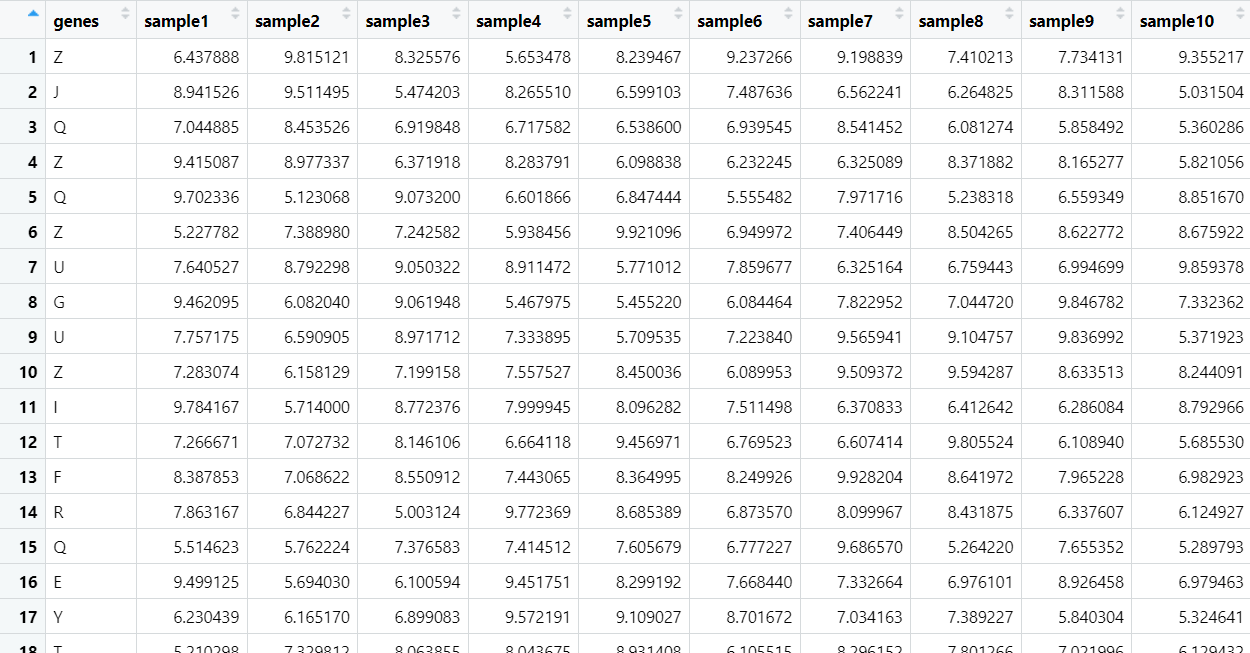Click sort arrows in sample4 header
The height and width of the screenshot is (653, 1250).
(x=567, y=14)
